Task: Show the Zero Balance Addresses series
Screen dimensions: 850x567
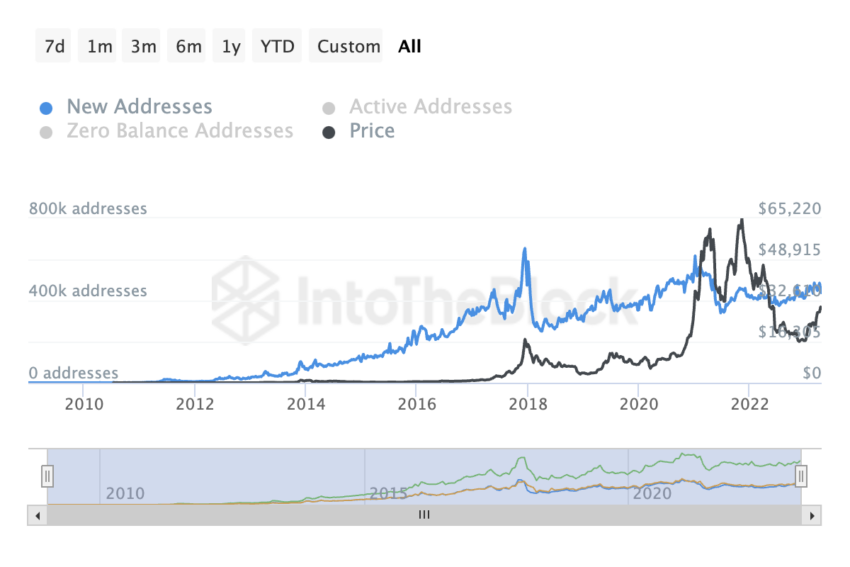Action: (180, 131)
